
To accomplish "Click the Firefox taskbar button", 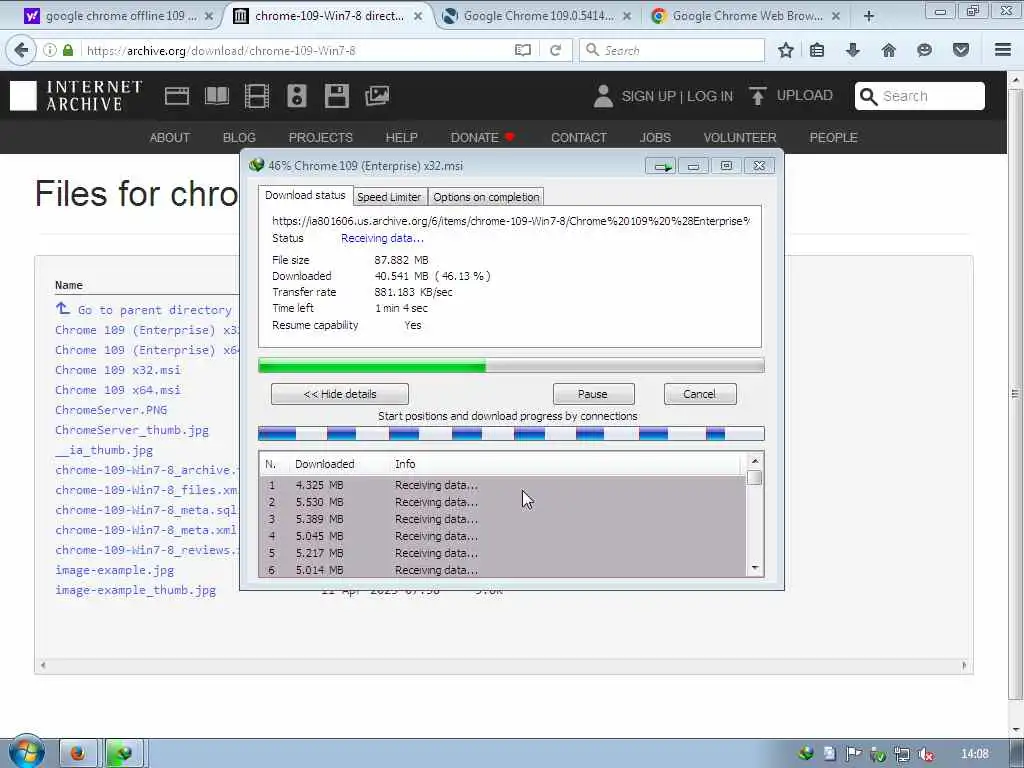I will (x=78, y=754).
